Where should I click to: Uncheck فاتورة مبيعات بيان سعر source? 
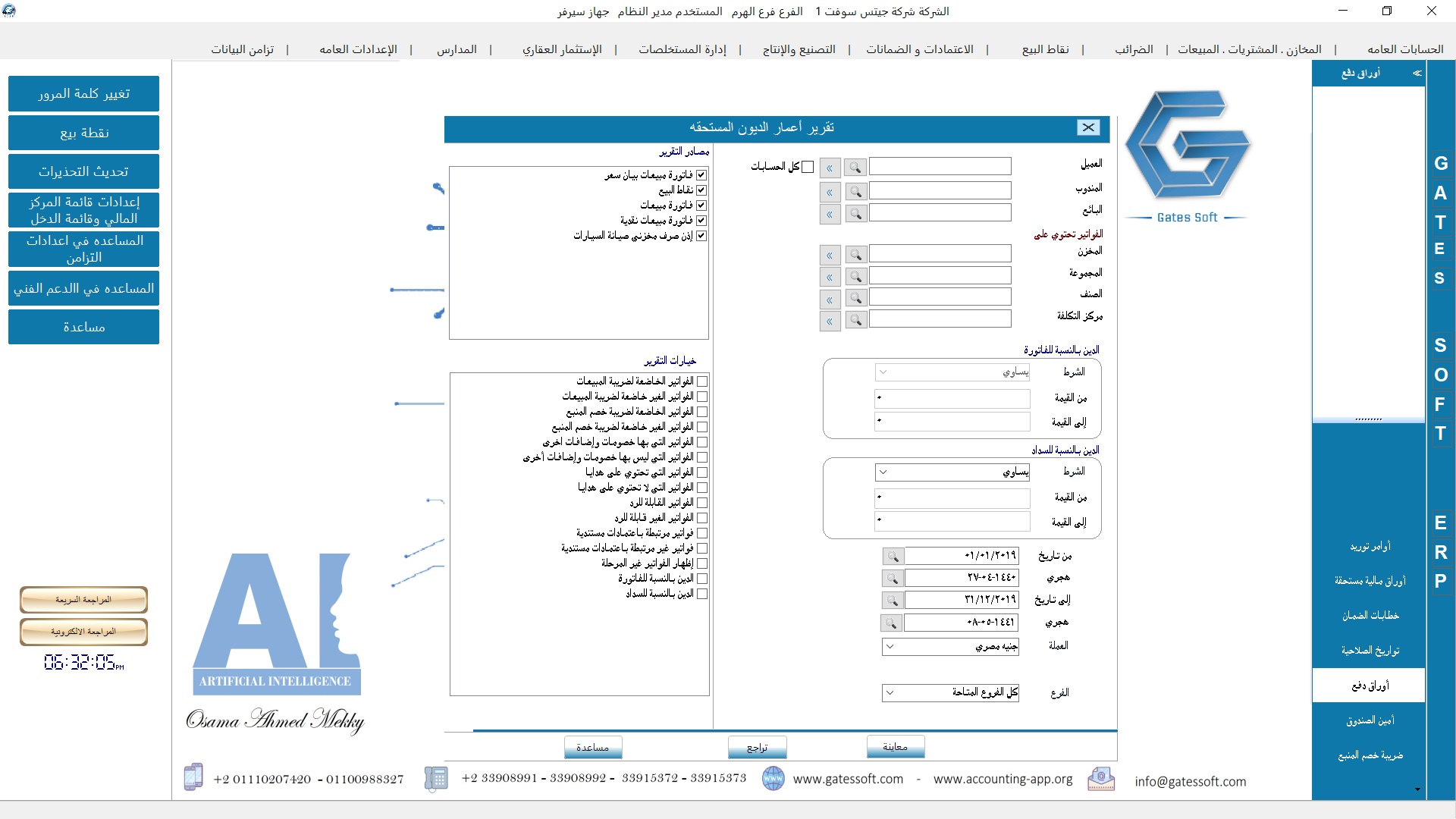[x=701, y=174]
